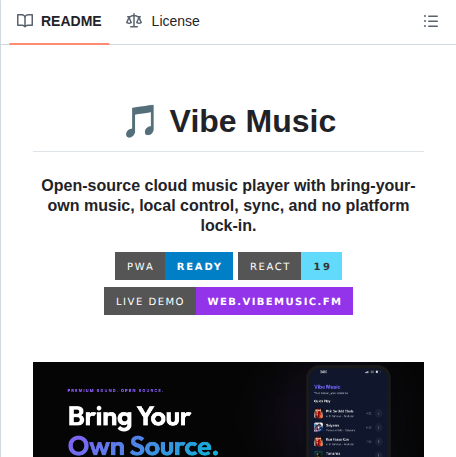Click the Open-source cloud music player description

[x=228, y=205]
